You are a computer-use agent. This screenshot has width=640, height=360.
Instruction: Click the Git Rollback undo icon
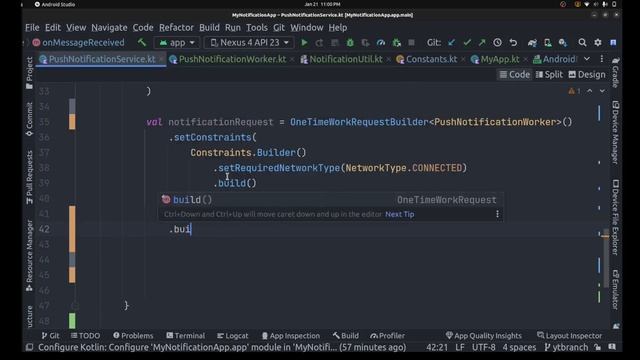(x=513, y=42)
